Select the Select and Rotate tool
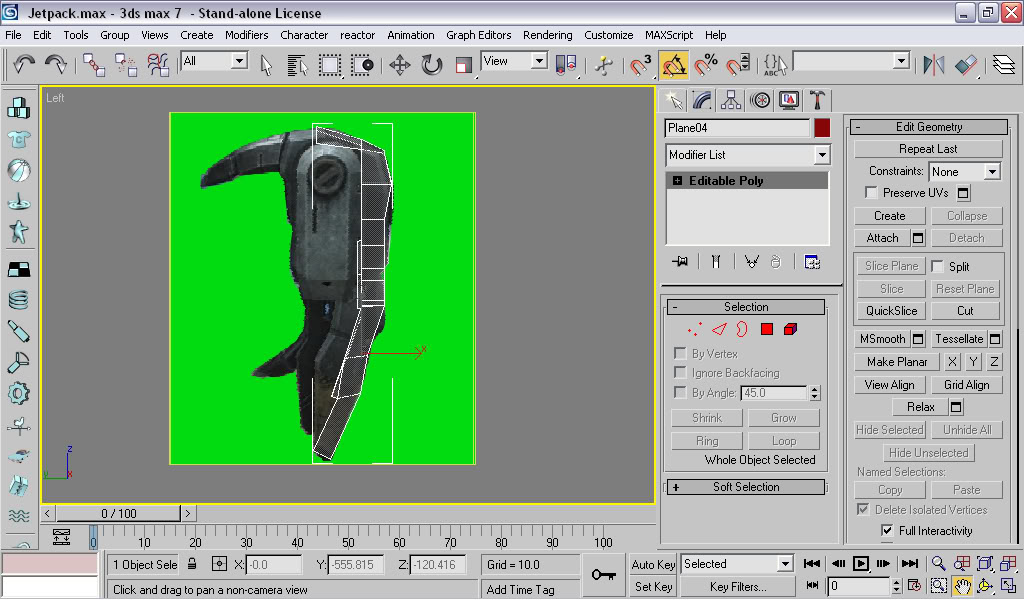 [x=431, y=65]
